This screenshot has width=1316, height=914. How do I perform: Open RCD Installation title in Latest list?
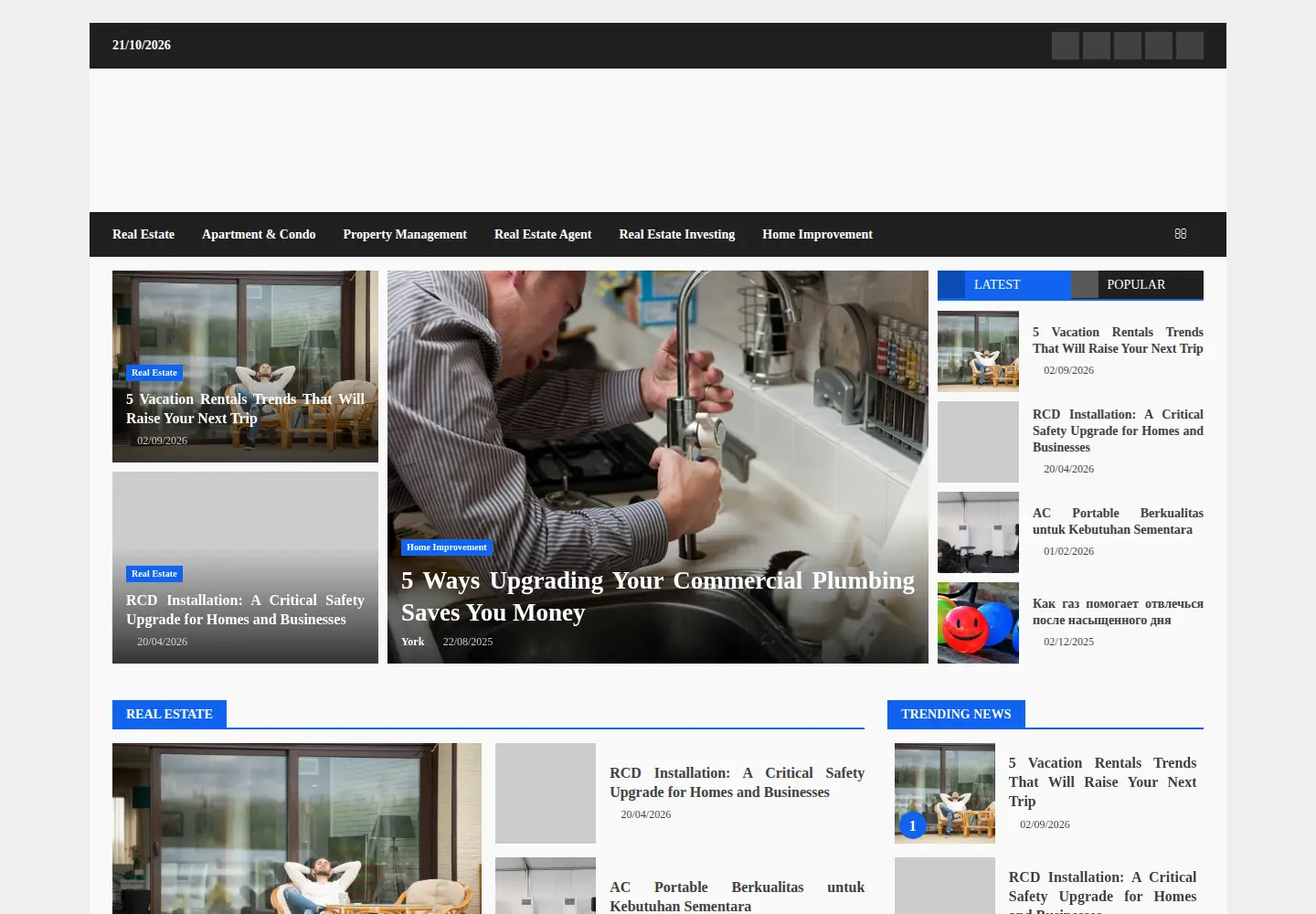[x=1118, y=430]
